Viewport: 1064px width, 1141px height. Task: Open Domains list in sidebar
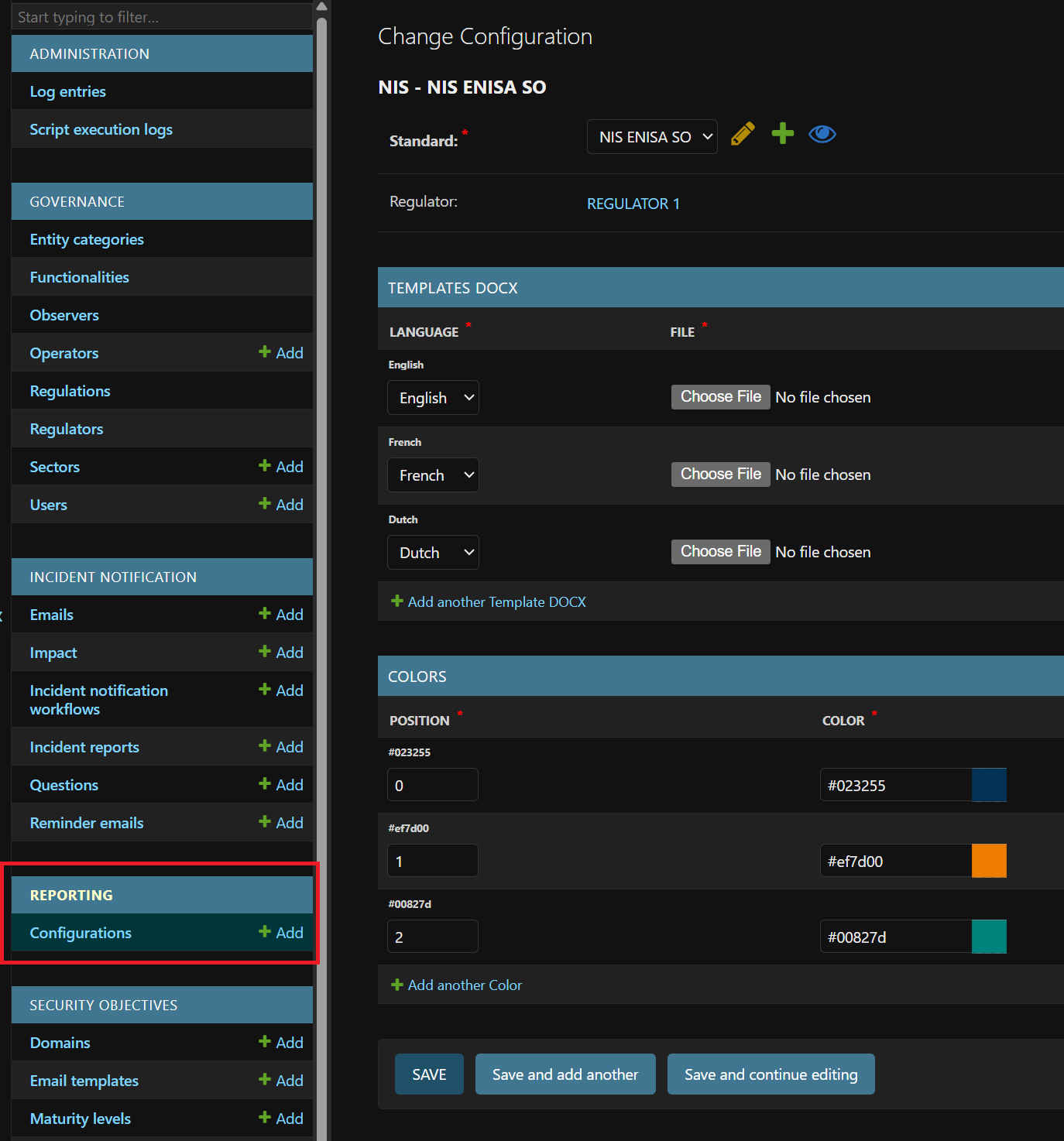(x=60, y=1043)
